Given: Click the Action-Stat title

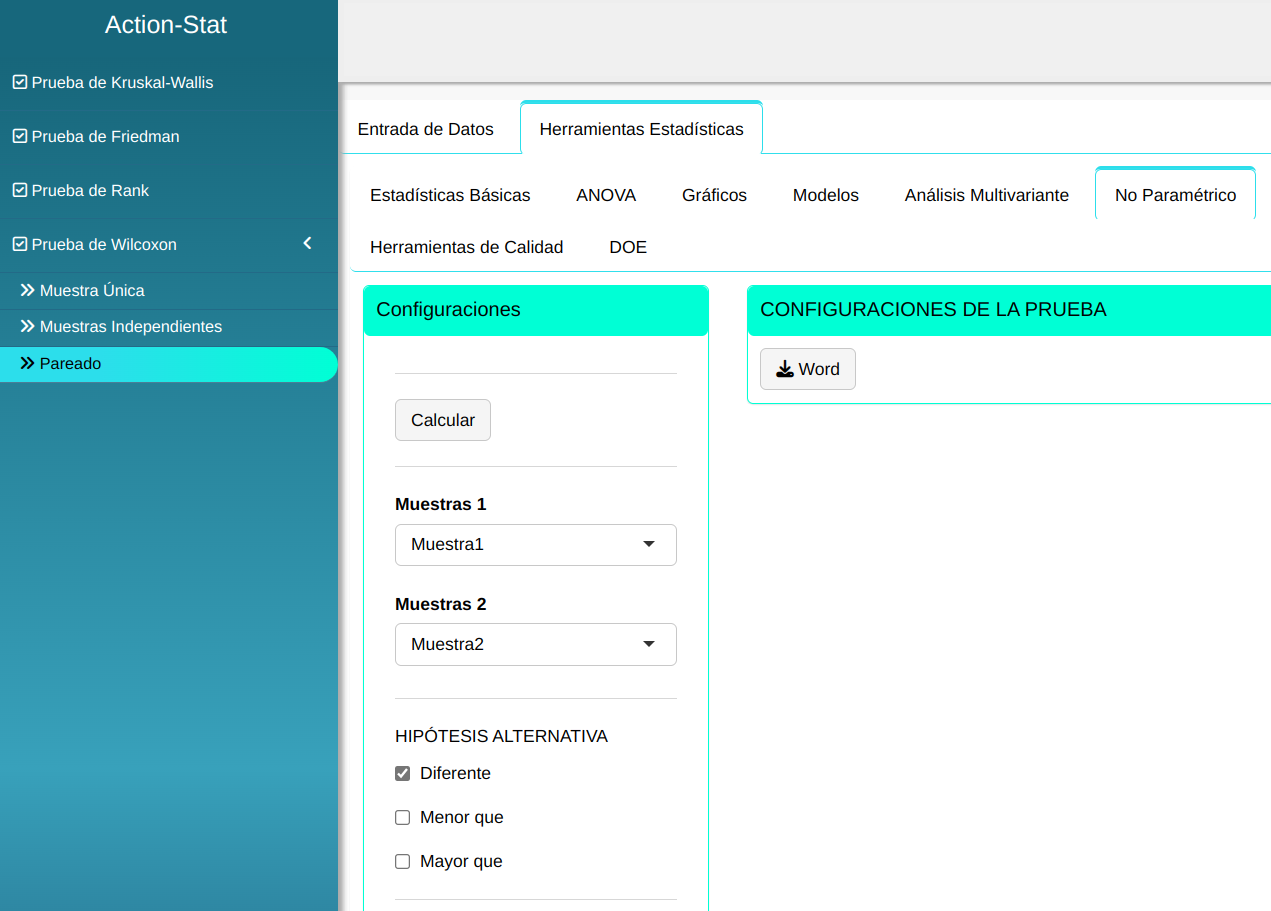Looking at the screenshot, I should pyautogui.click(x=166, y=25).
